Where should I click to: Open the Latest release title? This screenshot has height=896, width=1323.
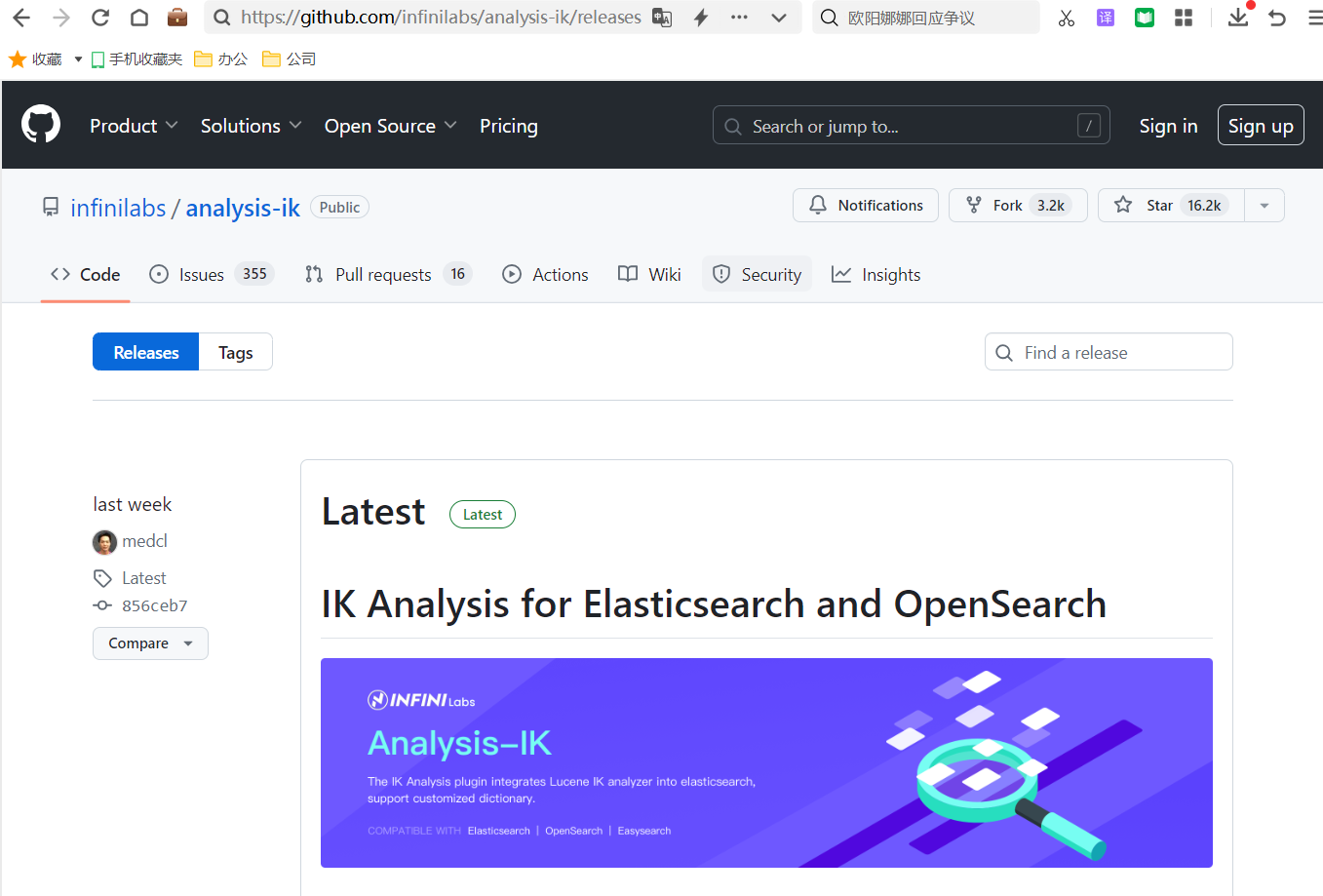click(x=373, y=512)
